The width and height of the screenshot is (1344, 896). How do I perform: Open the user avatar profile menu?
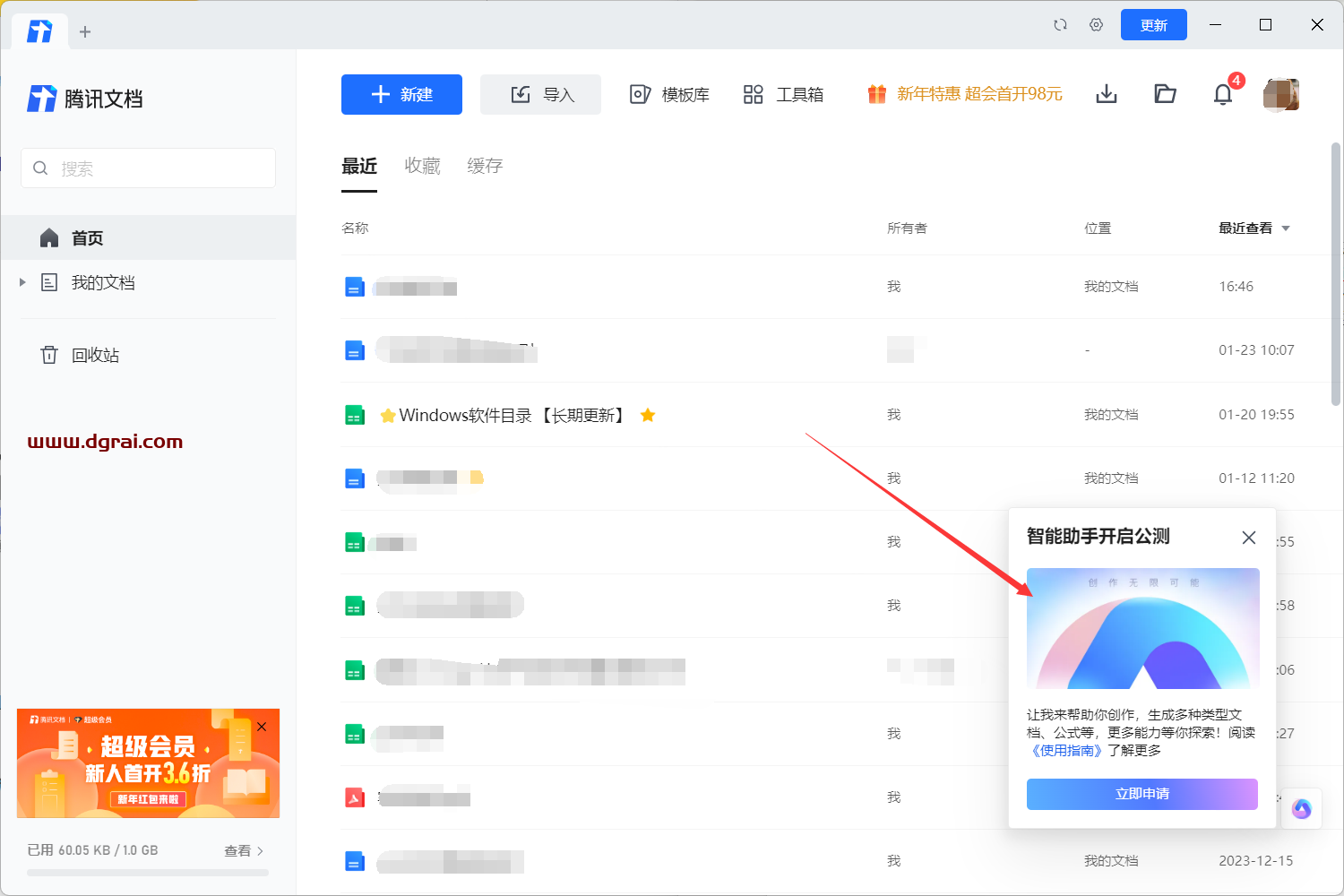tap(1281, 94)
